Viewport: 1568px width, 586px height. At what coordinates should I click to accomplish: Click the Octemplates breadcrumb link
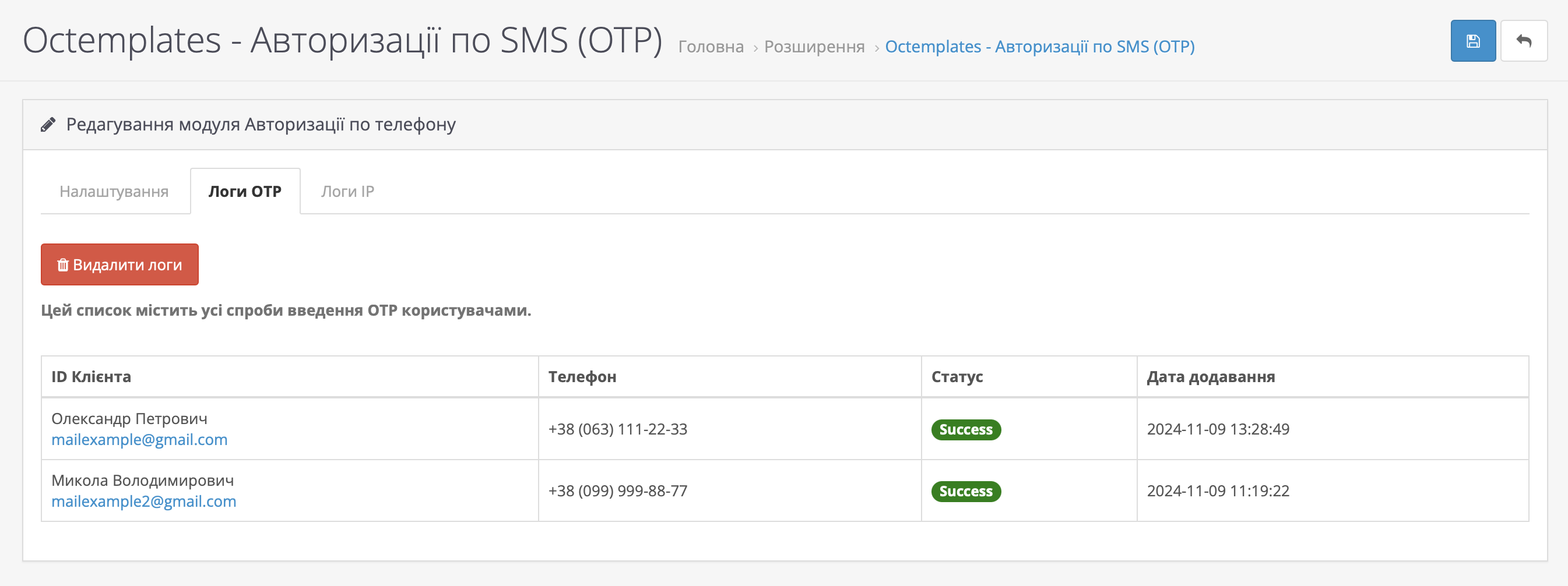[1039, 47]
